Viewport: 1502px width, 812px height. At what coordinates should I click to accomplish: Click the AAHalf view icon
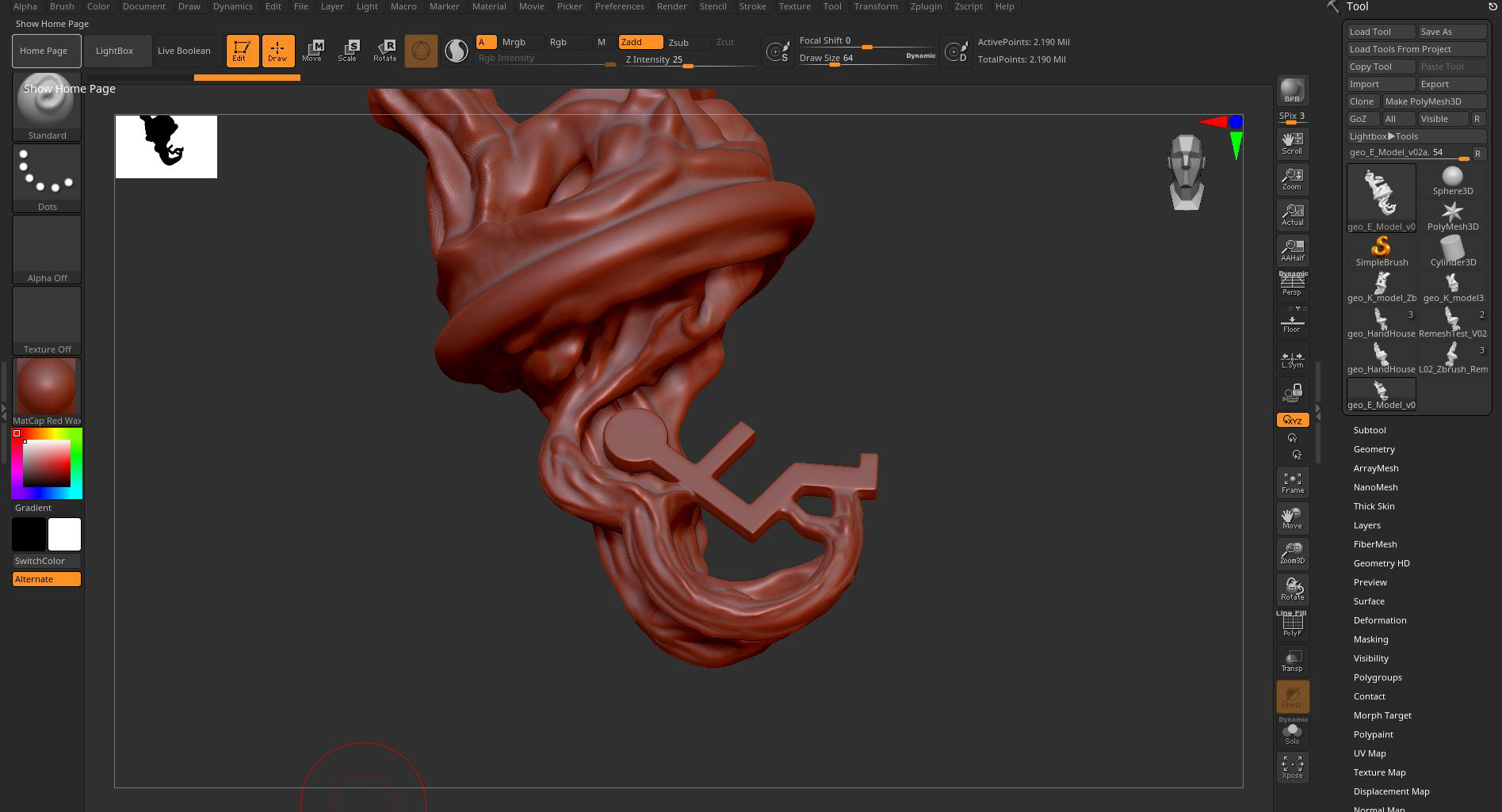[1292, 250]
